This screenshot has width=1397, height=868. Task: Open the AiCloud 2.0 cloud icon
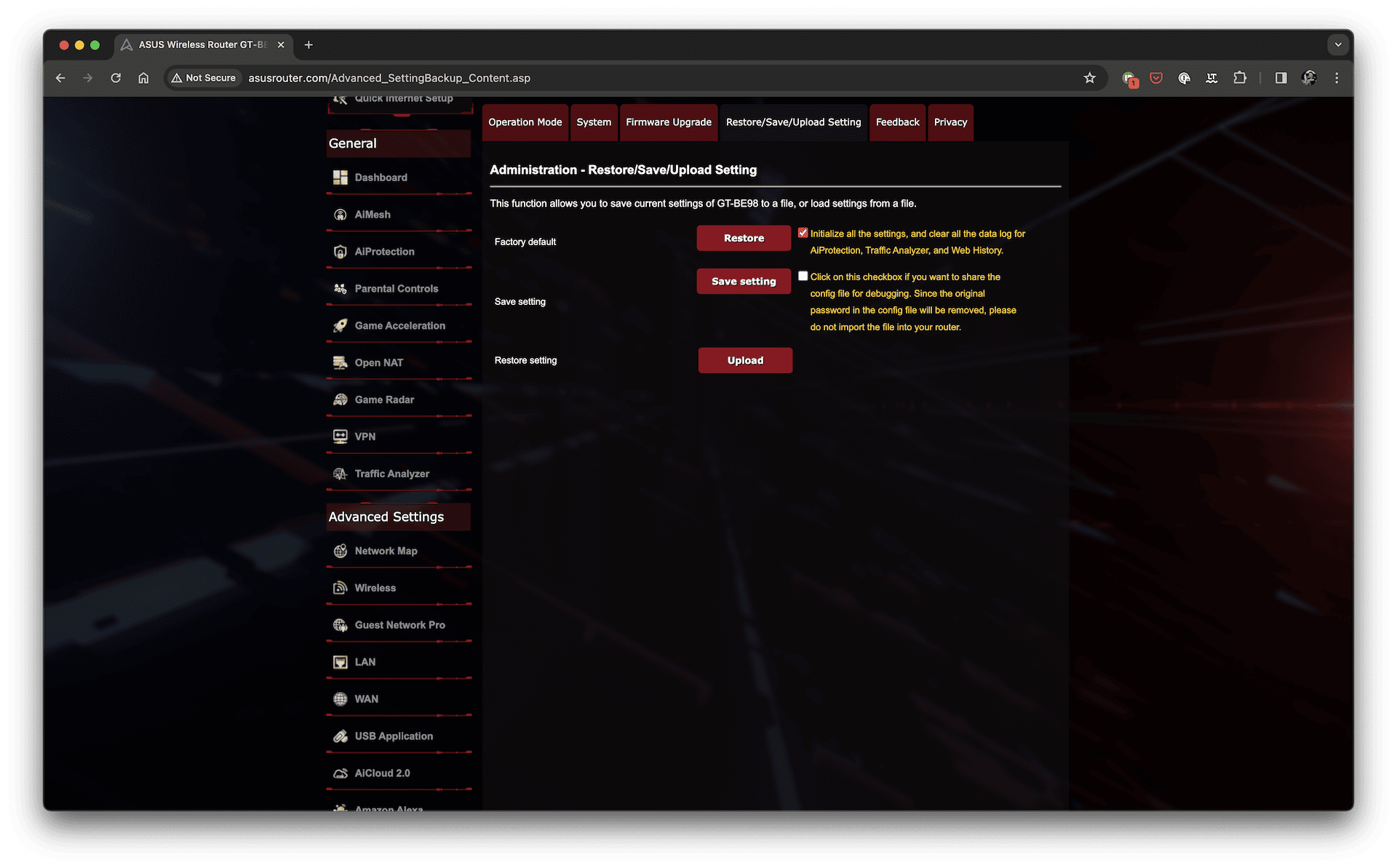[340, 773]
